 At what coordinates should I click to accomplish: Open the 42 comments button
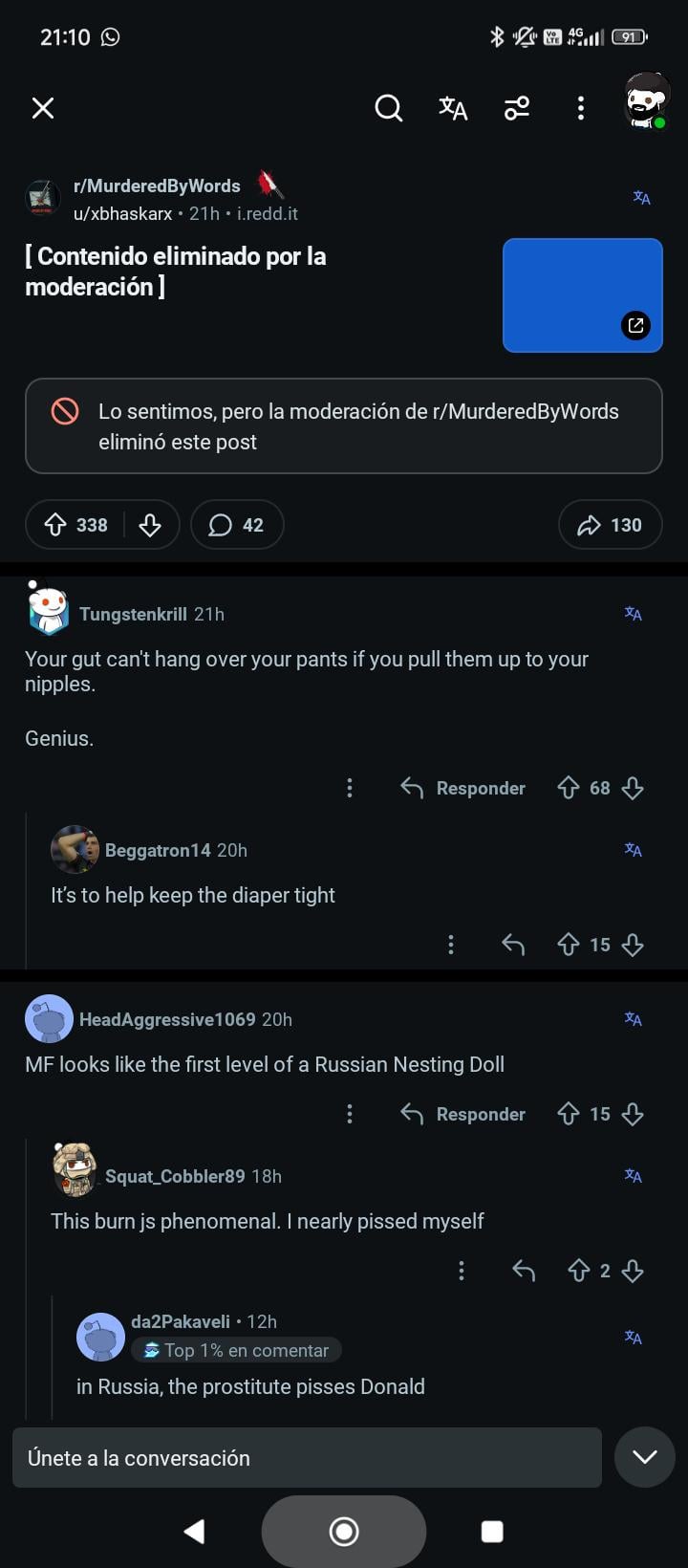click(237, 525)
